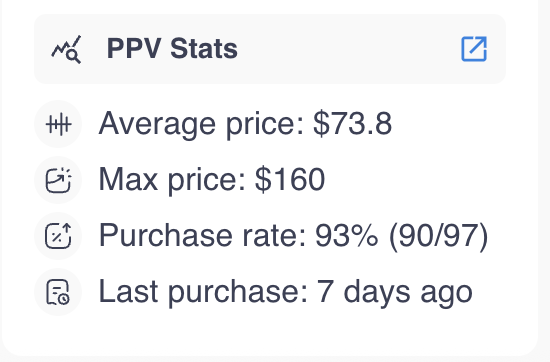
Task: Click the 7 days ago value
Action: point(395,292)
